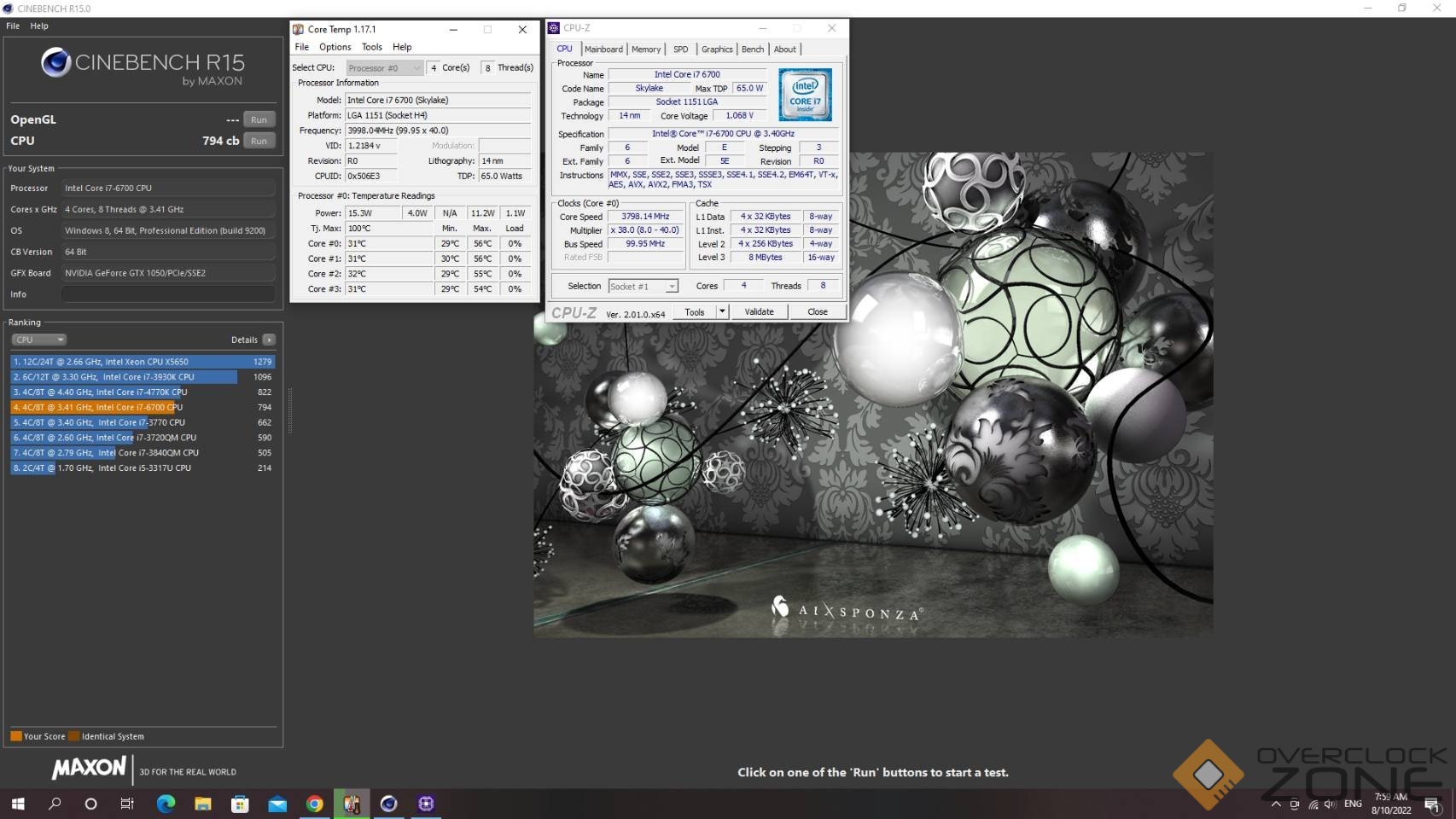Click Validate in CPU-Z
Viewport: 1456px width, 819px height.
[759, 311]
